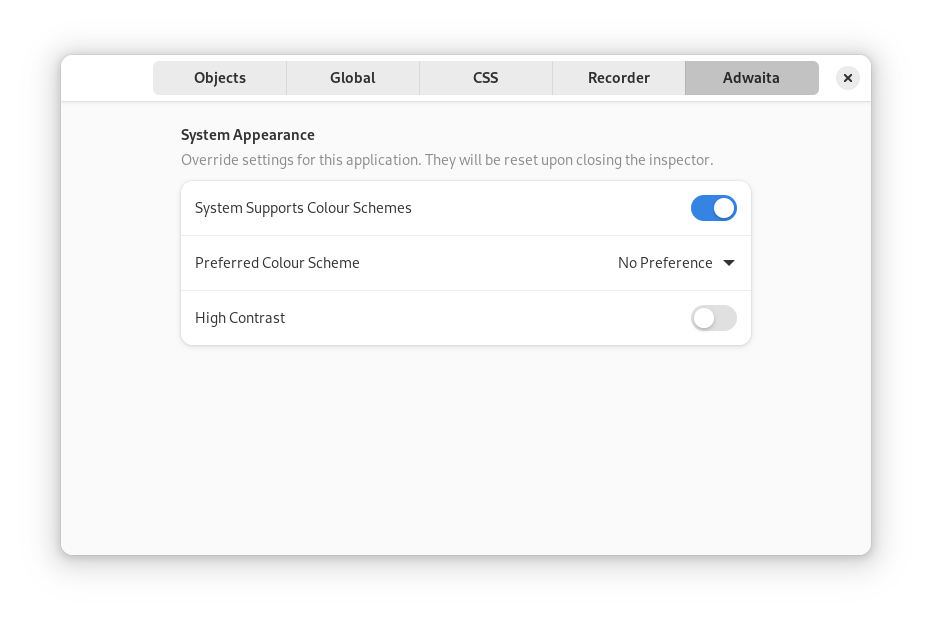Click the 'No Preference' dropdown value
The width and height of the screenshot is (932, 622).
pyautogui.click(x=665, y=263)
